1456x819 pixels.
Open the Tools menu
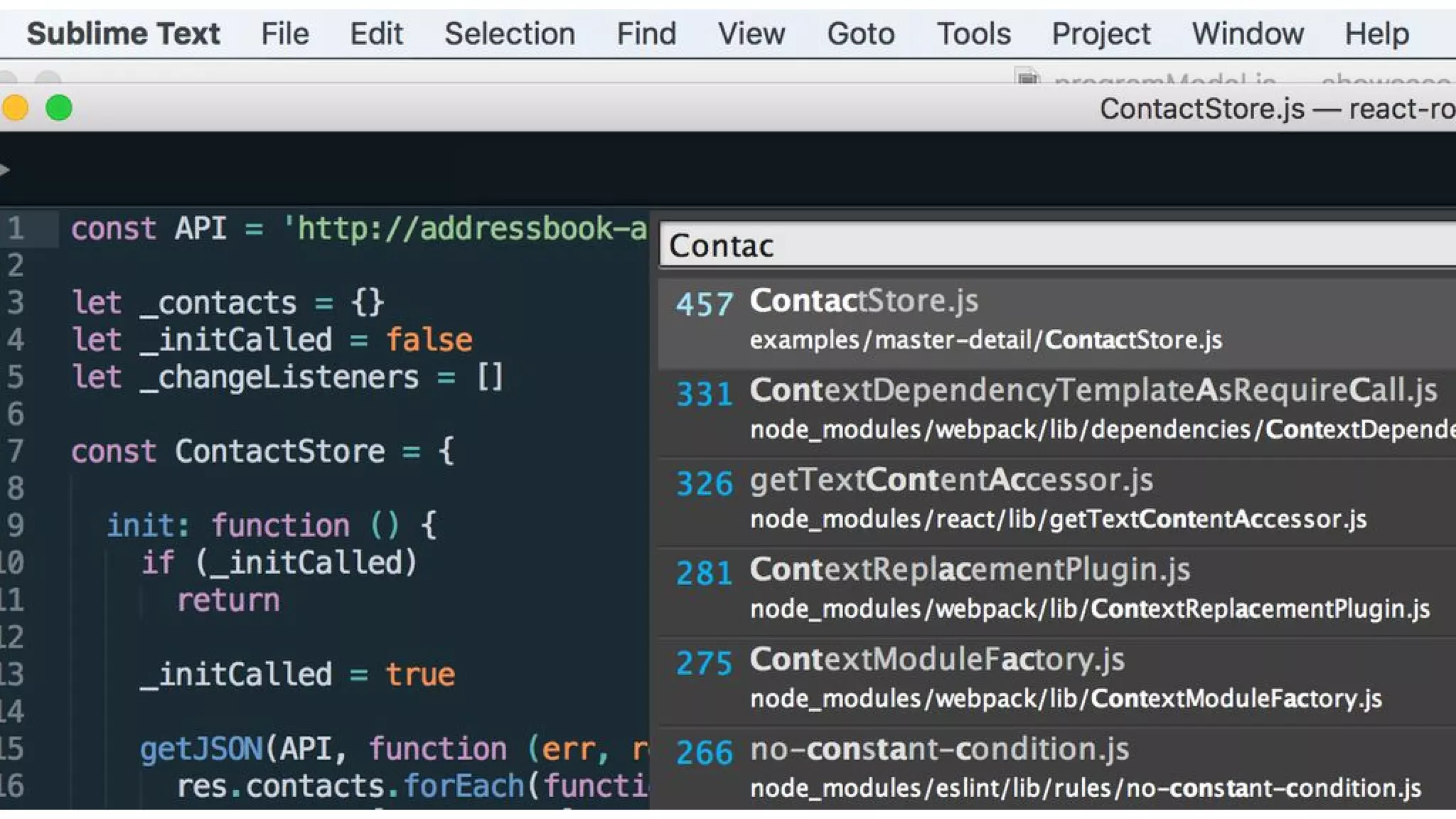click(x=973, y=33)
